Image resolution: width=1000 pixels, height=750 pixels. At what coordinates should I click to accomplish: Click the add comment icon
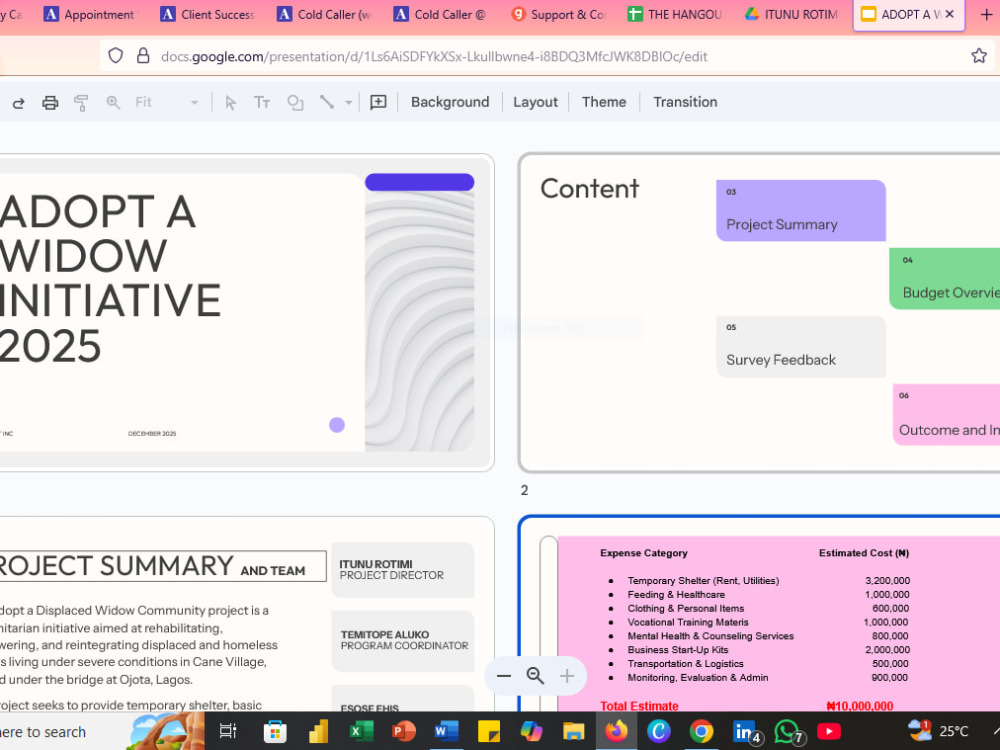click(378, 103)
